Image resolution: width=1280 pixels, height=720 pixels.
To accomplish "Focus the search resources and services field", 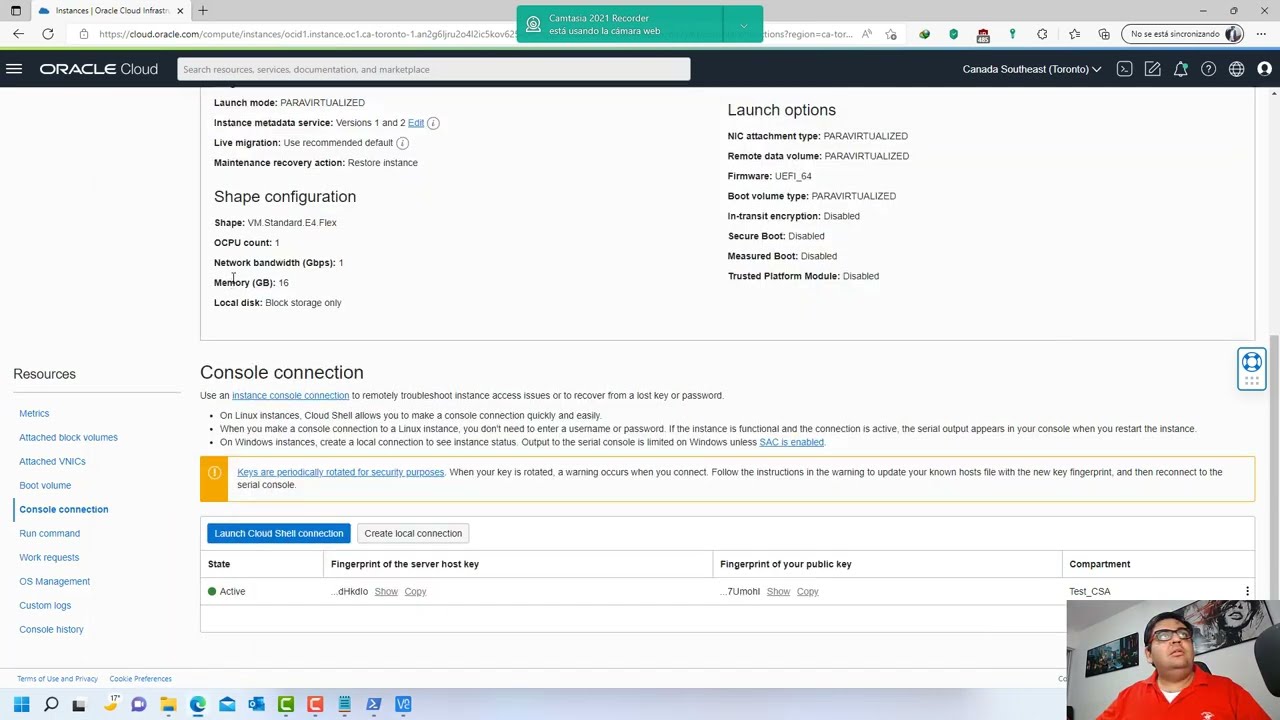I will (x=434, y=69).
